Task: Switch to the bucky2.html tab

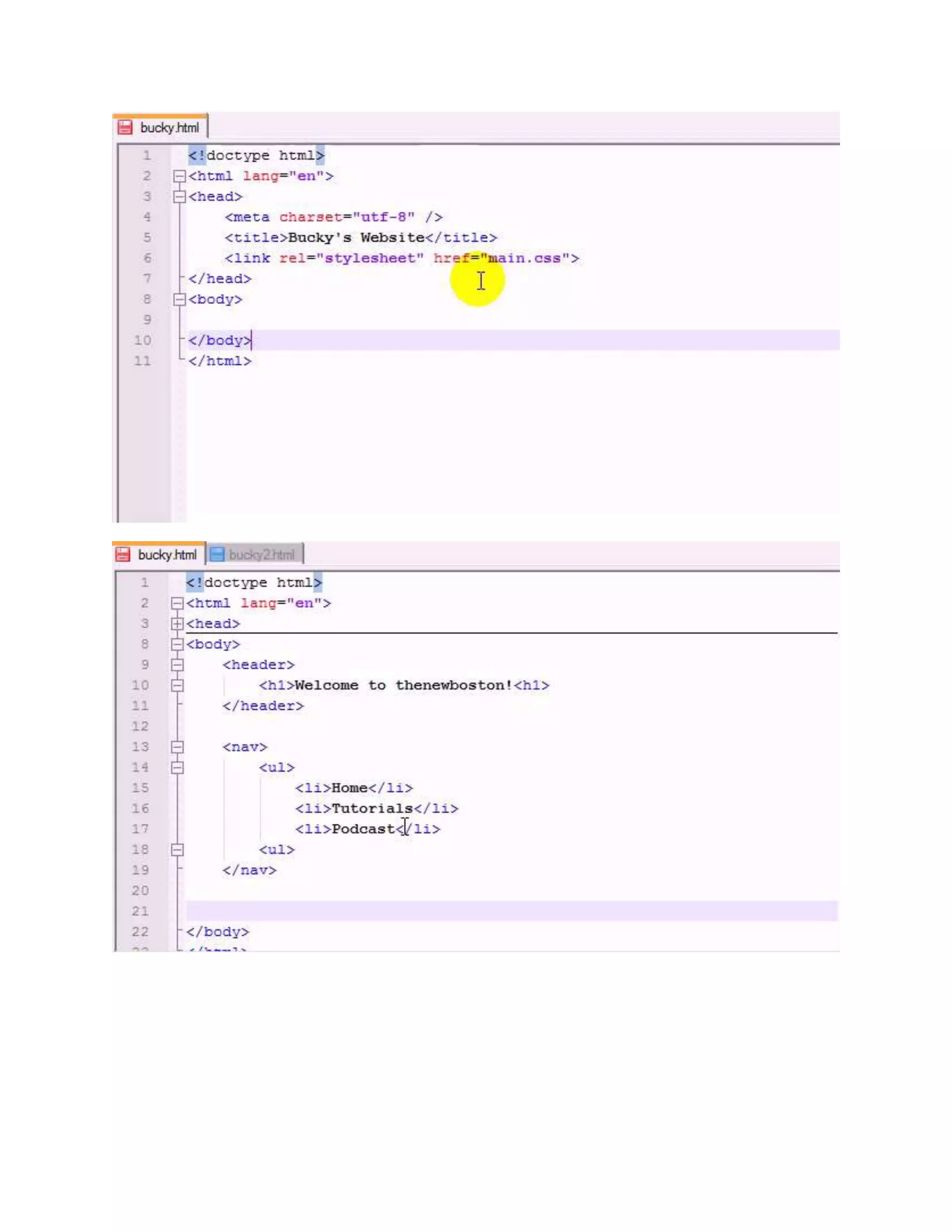Action: pyautogui.click(x=256, y=555)
